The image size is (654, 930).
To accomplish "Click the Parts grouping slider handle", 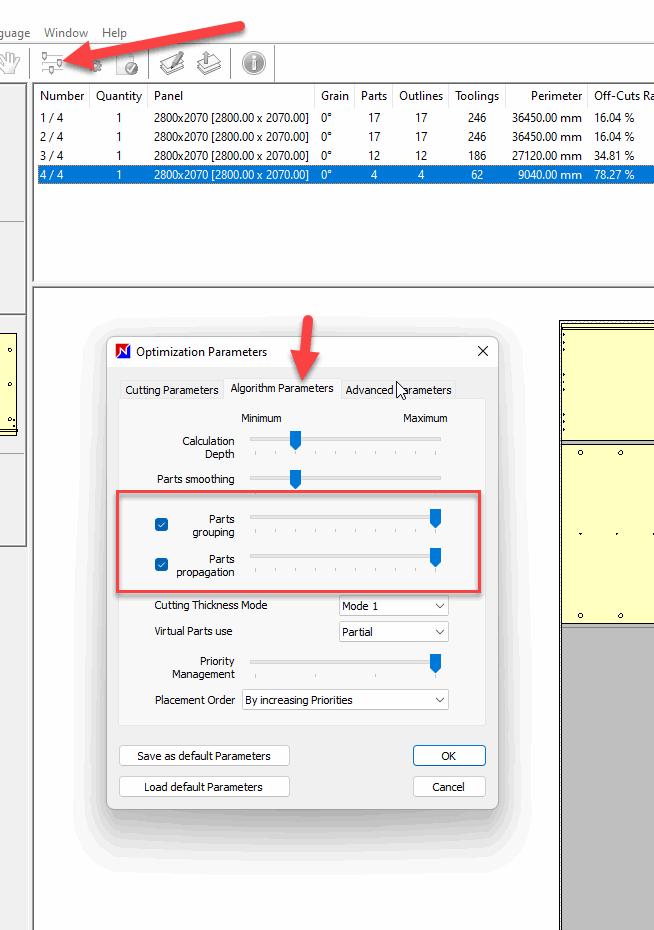I will (435, 518).
